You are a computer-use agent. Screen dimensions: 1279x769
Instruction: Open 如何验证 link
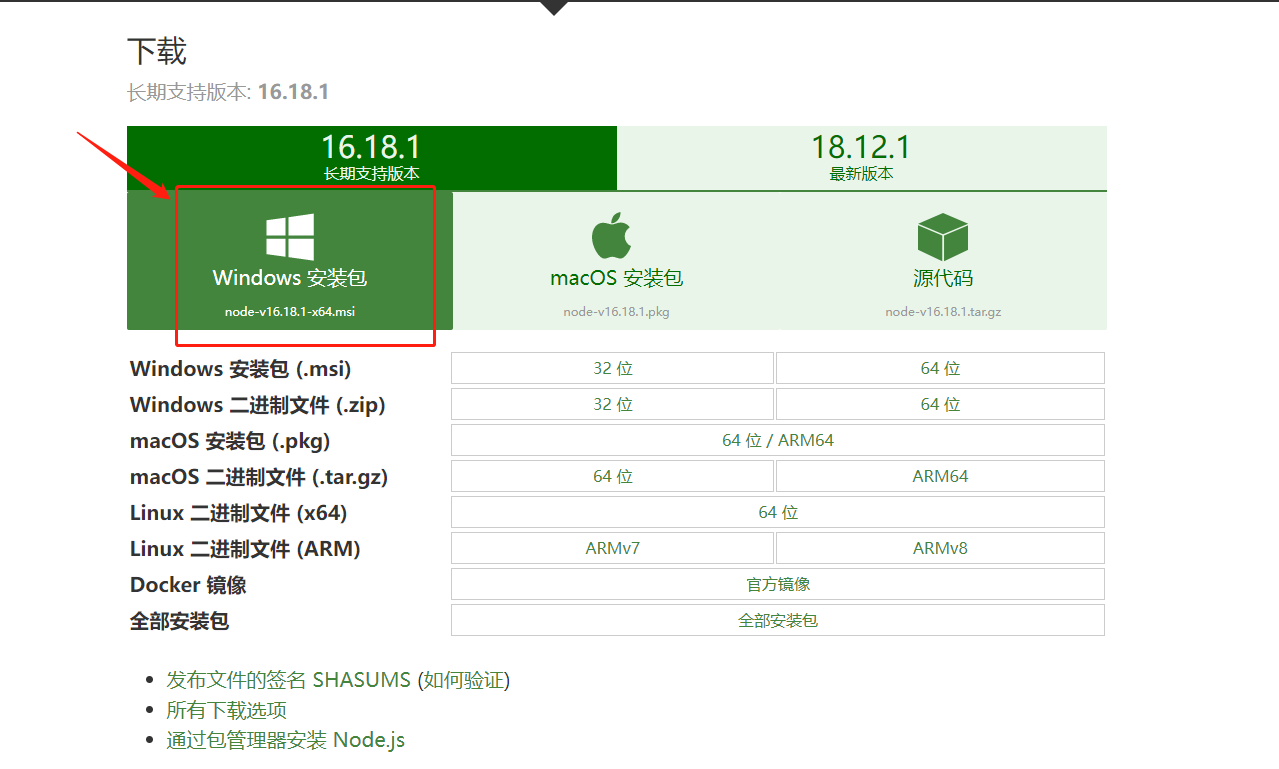(463, 680)
